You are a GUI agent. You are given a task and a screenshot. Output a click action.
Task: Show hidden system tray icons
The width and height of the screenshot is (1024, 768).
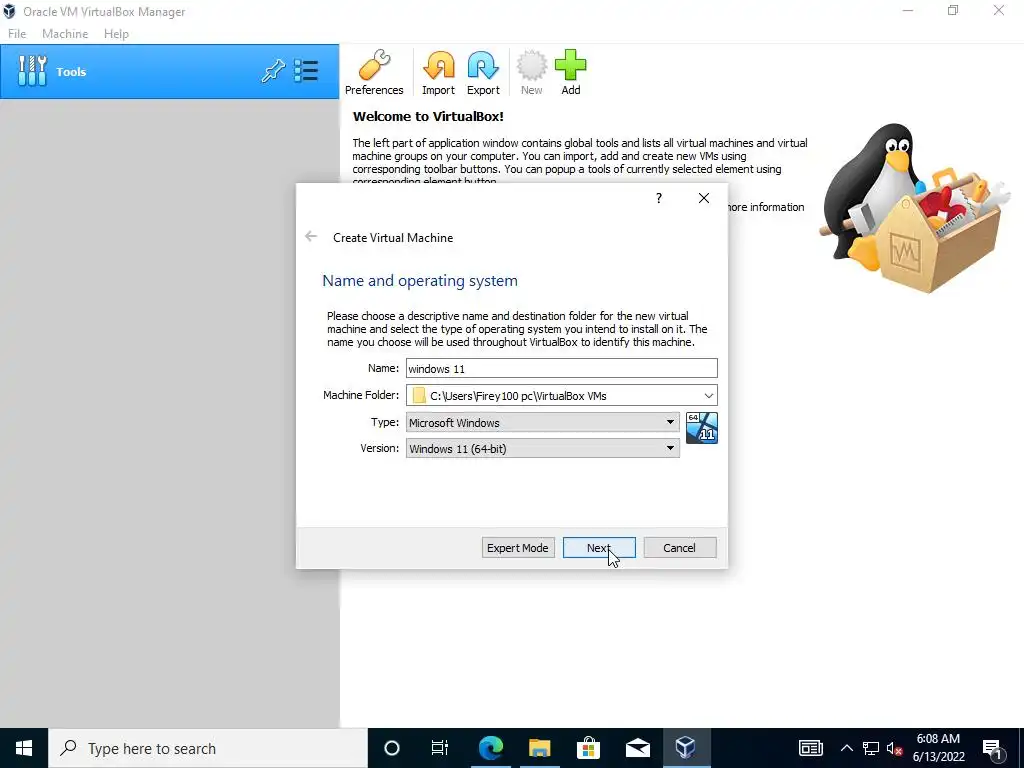(846, 748)
